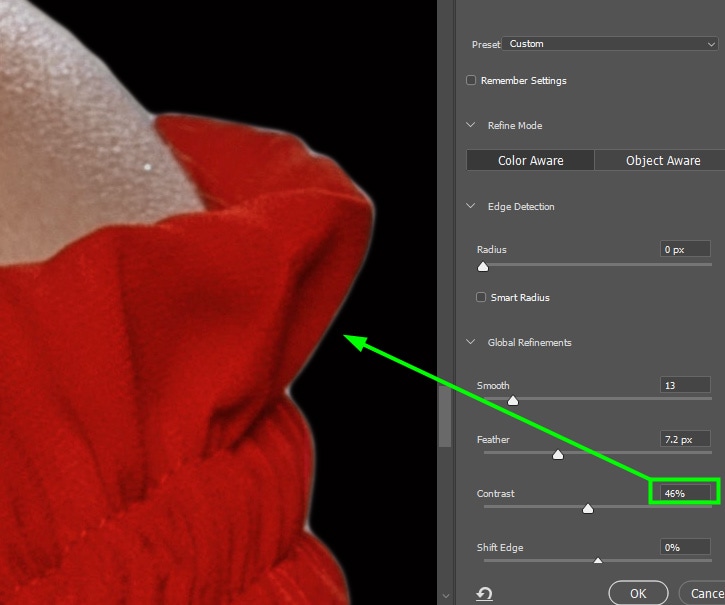Click the Smooth value field

click(x=685, y=385)
